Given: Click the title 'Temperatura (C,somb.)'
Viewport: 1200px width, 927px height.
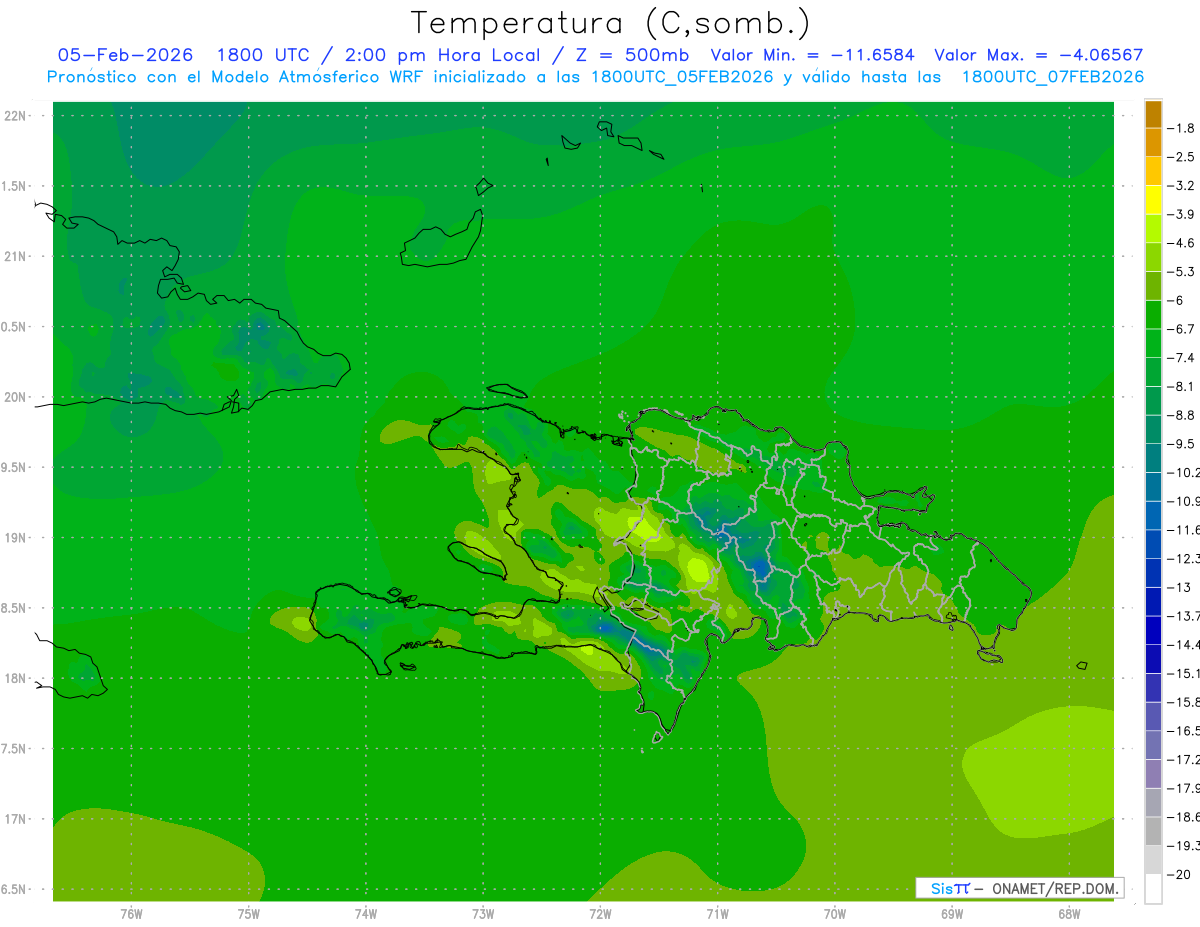Looking at the screenshot, I should (x=610, y=23).
